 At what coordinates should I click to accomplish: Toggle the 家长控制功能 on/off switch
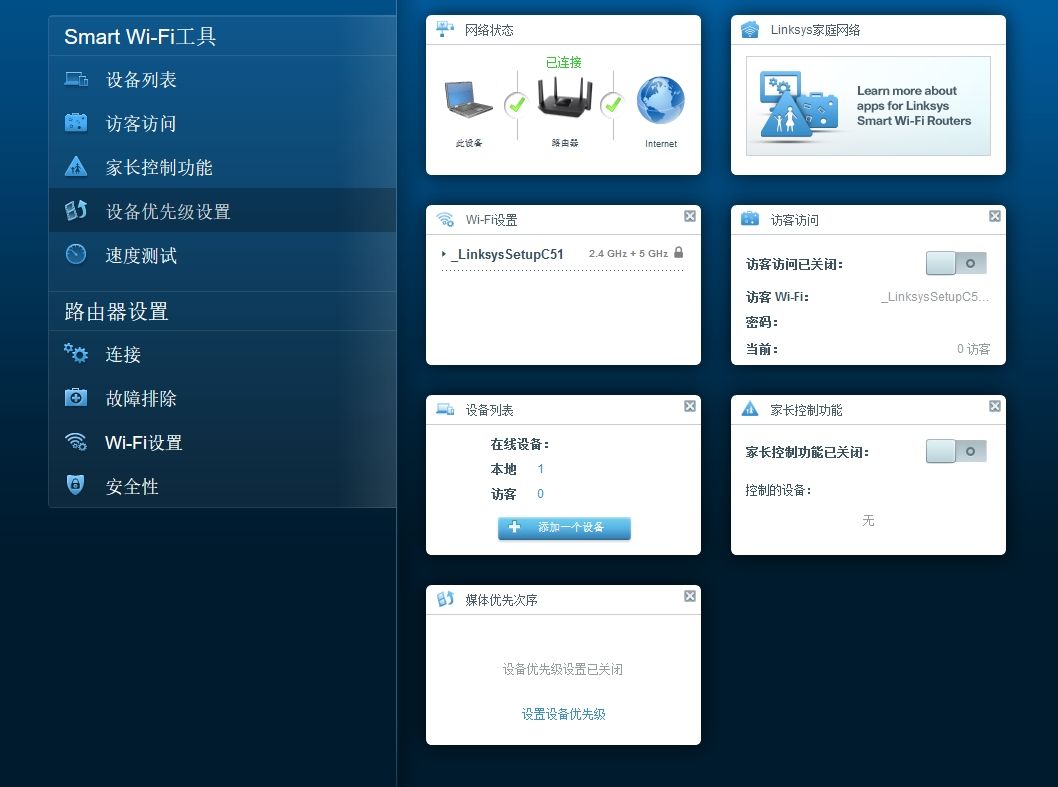click(x=956, y=451)
